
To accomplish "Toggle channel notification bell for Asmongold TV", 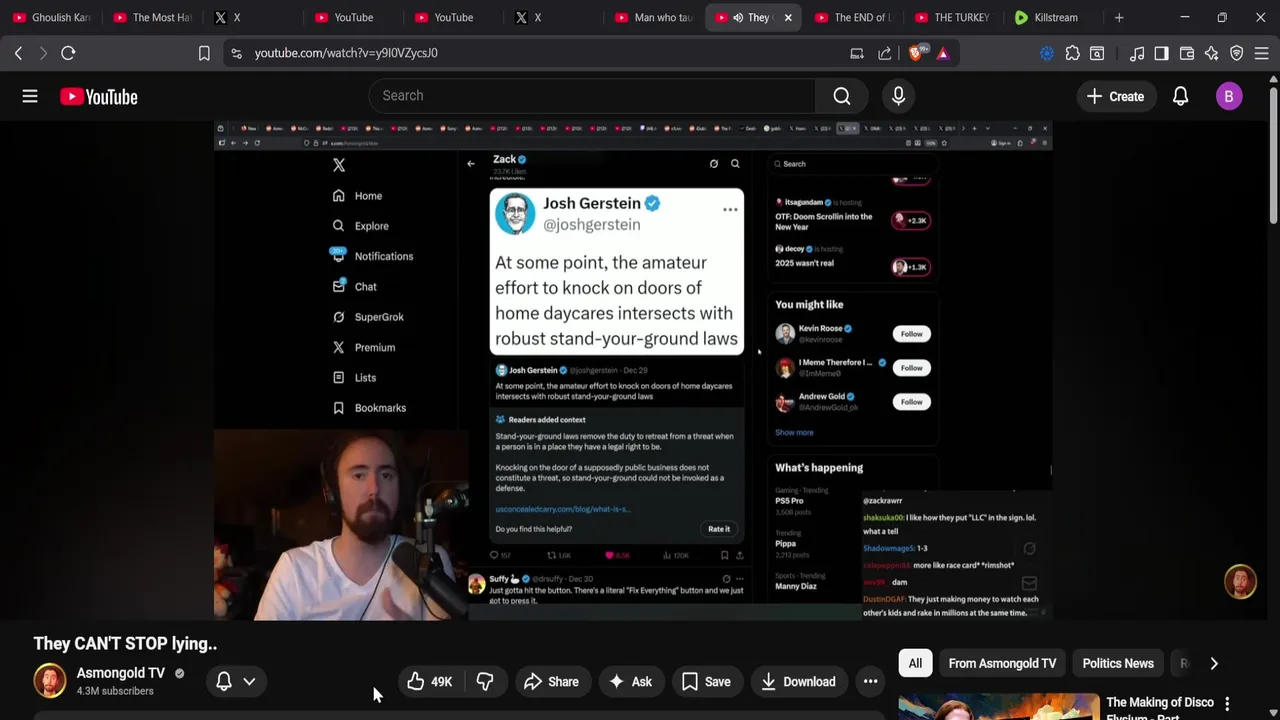I will [224, 681].
